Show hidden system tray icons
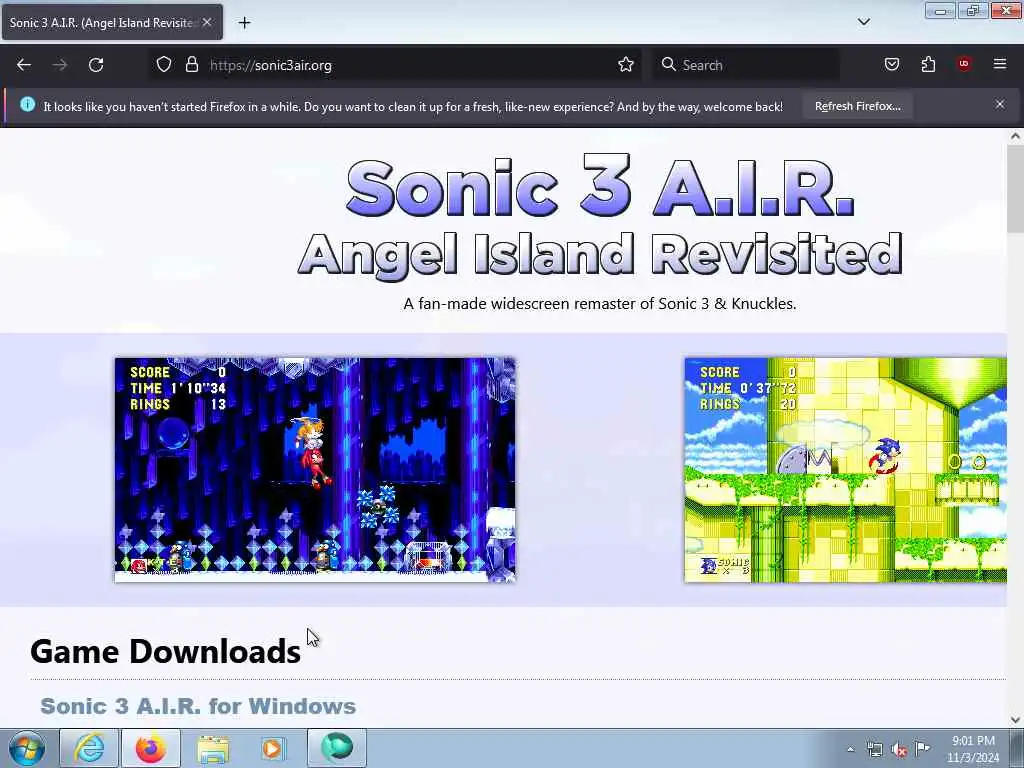Screen dimensions: 1024x768 coord(850,750)
